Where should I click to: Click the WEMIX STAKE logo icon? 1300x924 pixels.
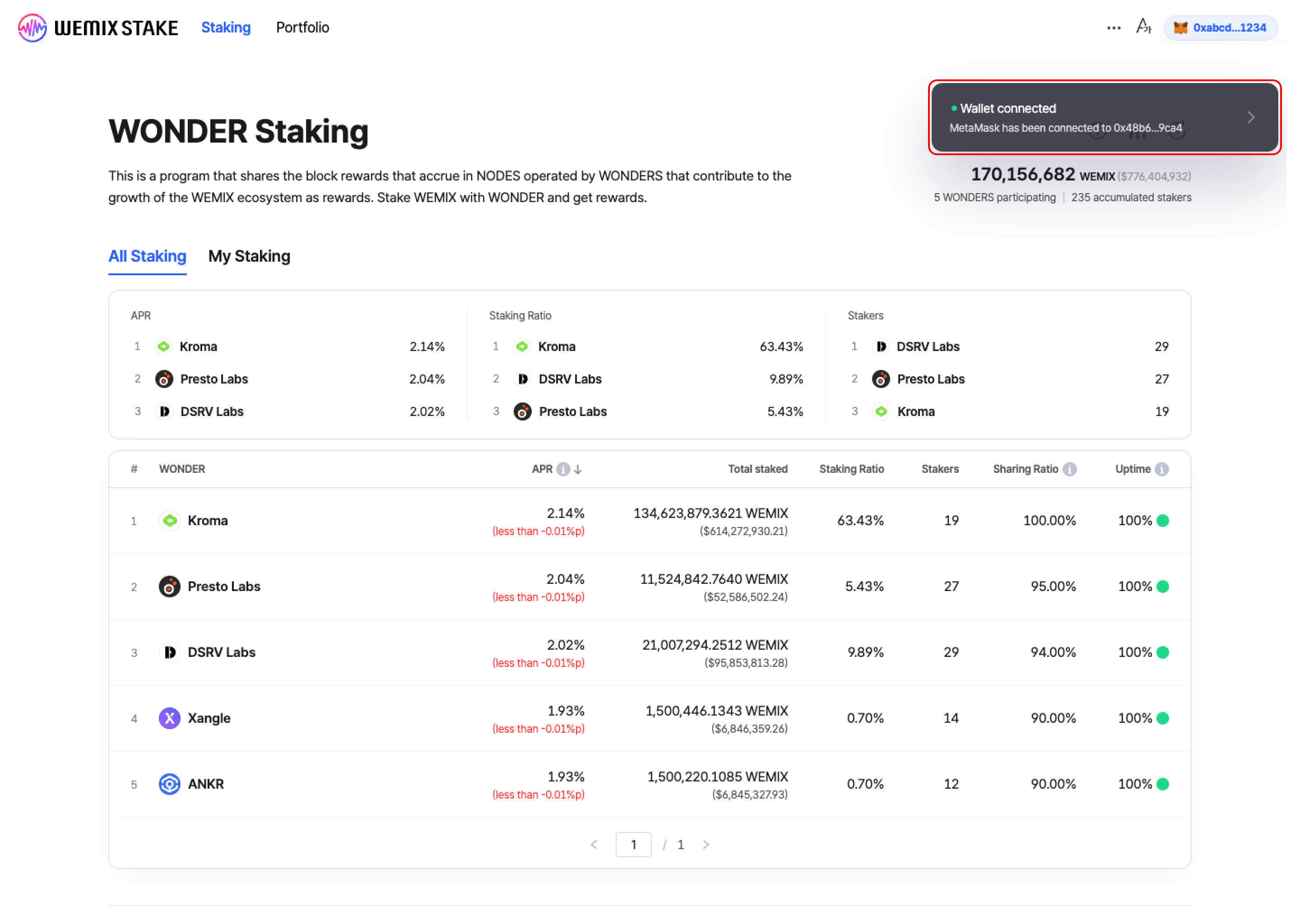(x=32, y=28)
